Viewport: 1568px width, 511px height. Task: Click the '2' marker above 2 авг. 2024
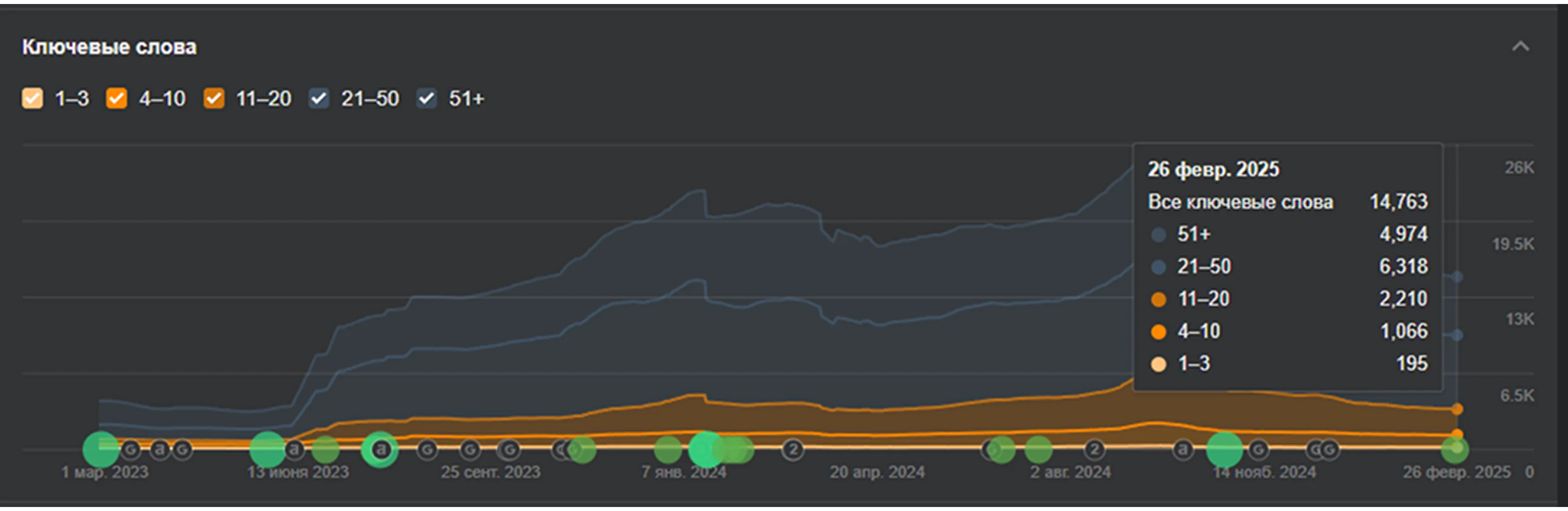tap(1094, 450)
